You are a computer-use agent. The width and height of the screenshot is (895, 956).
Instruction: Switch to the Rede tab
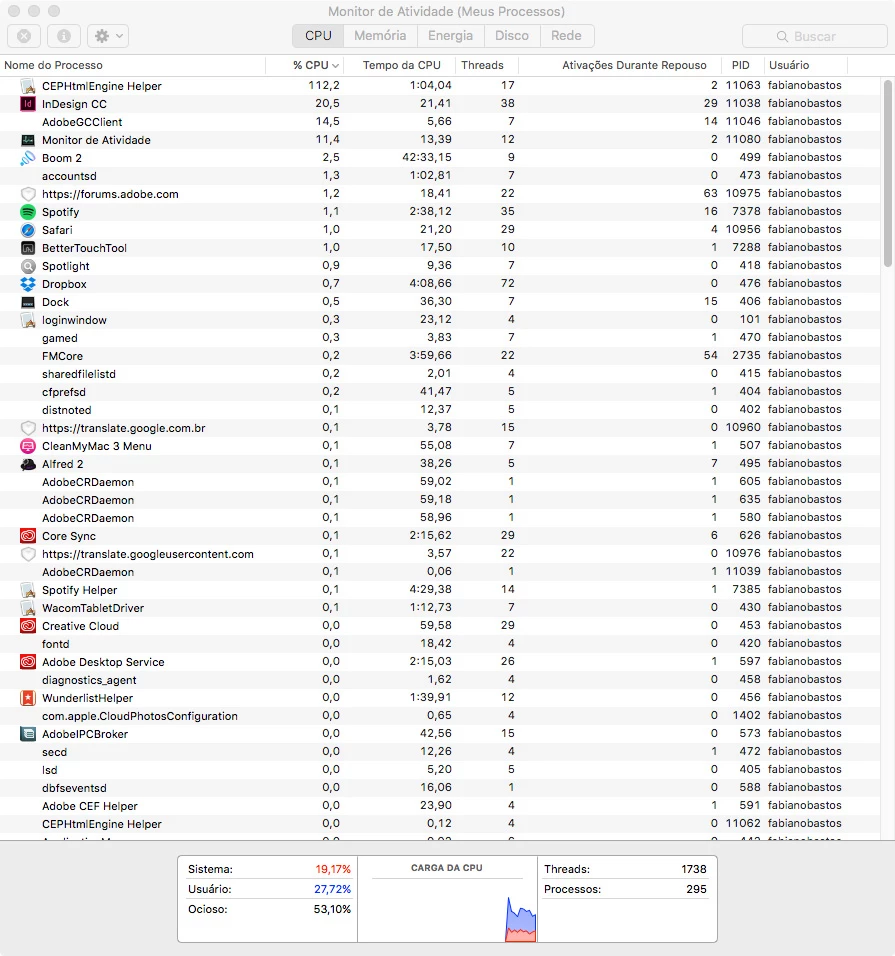pyautogui.click(x=566, y=35)
